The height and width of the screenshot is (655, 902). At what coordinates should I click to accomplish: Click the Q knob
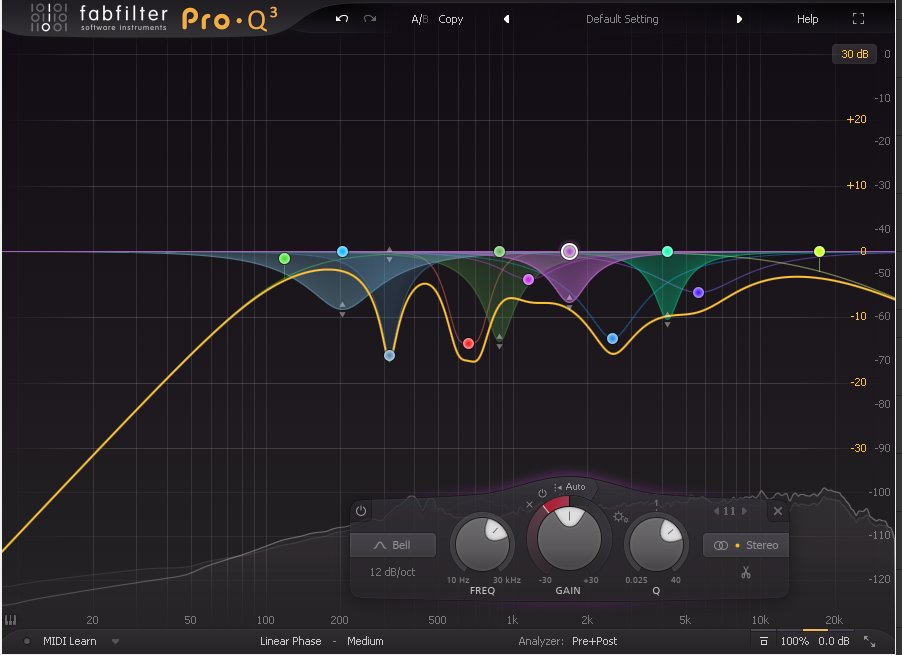point(656,543)
